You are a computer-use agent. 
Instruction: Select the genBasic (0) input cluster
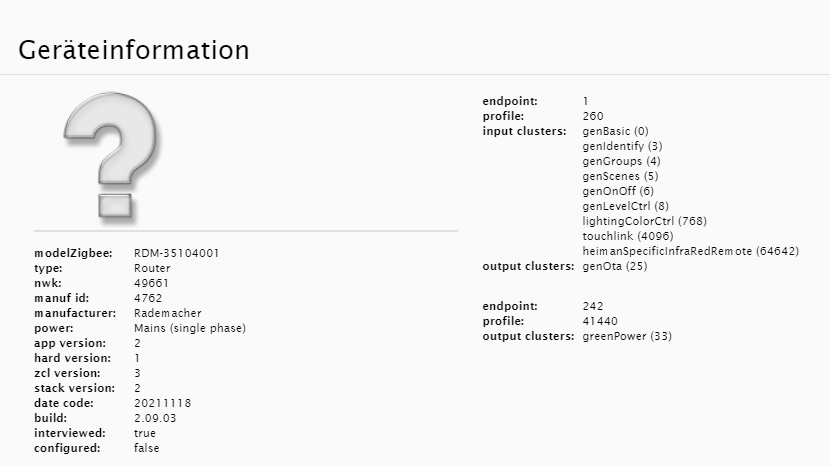point(615,131)
